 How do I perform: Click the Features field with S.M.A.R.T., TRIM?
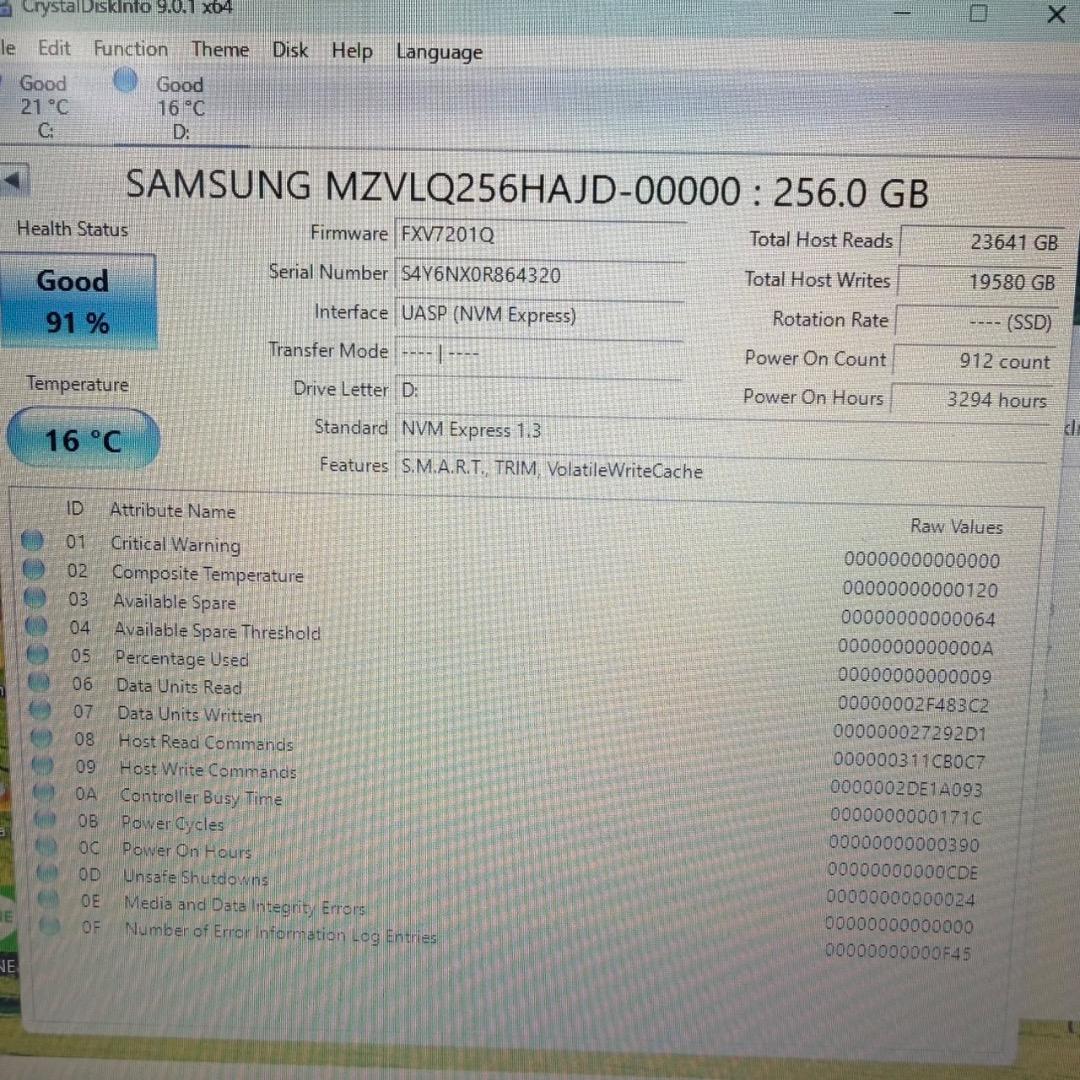pos(720,470)
